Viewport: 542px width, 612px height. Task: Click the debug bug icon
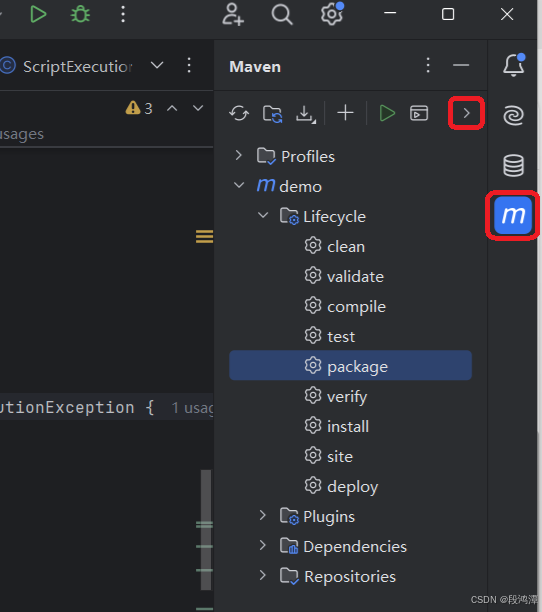click(x=80, y=14)
